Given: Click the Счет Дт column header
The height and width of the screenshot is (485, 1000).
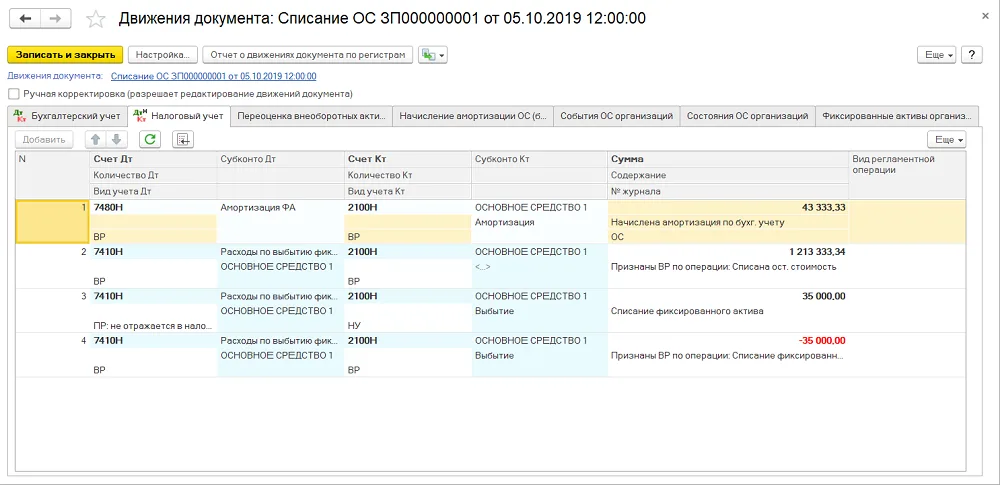Looking at the screenshot, I should point(153,159).
